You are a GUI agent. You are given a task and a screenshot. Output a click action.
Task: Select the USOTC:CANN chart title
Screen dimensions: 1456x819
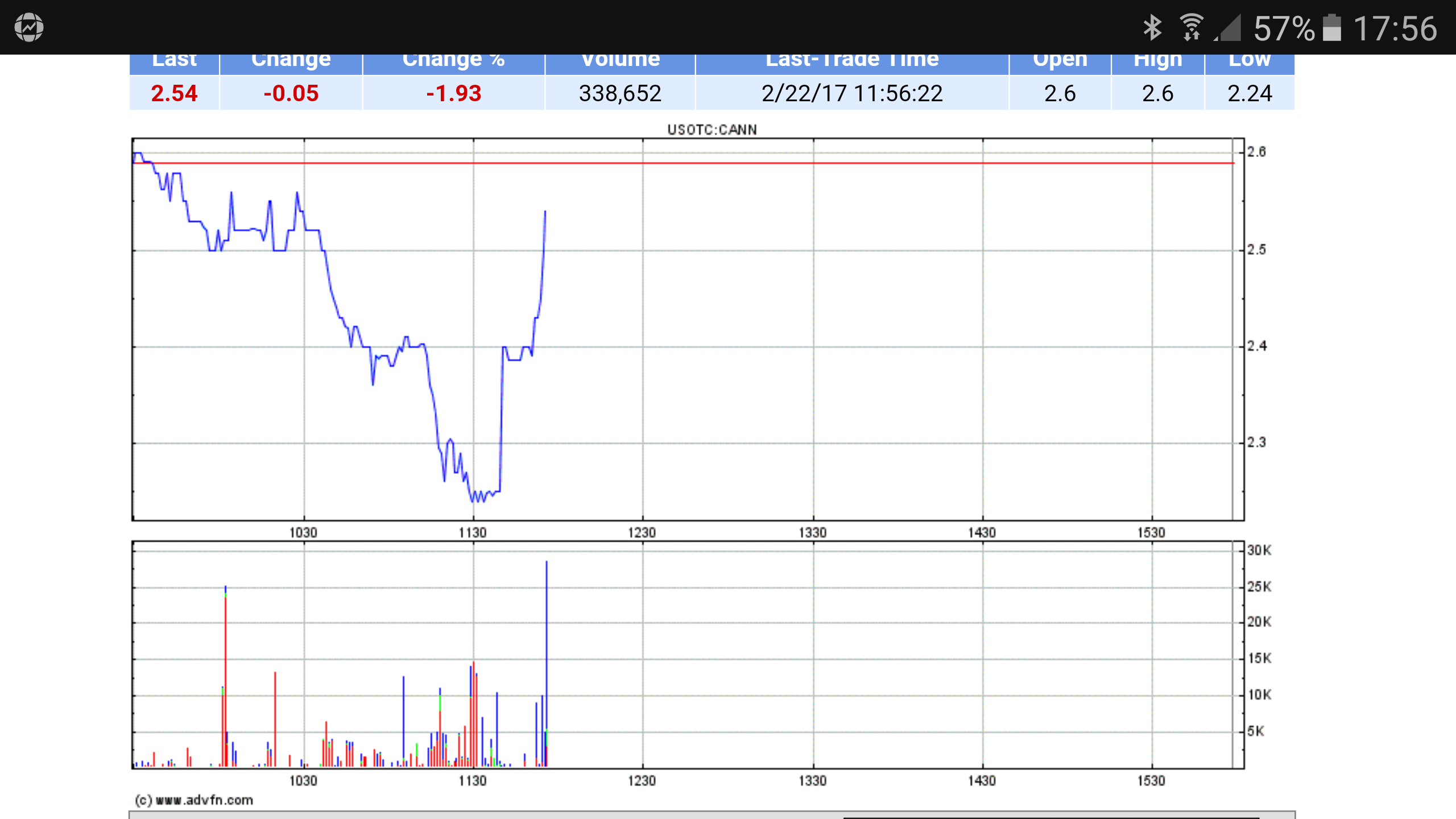711,129
